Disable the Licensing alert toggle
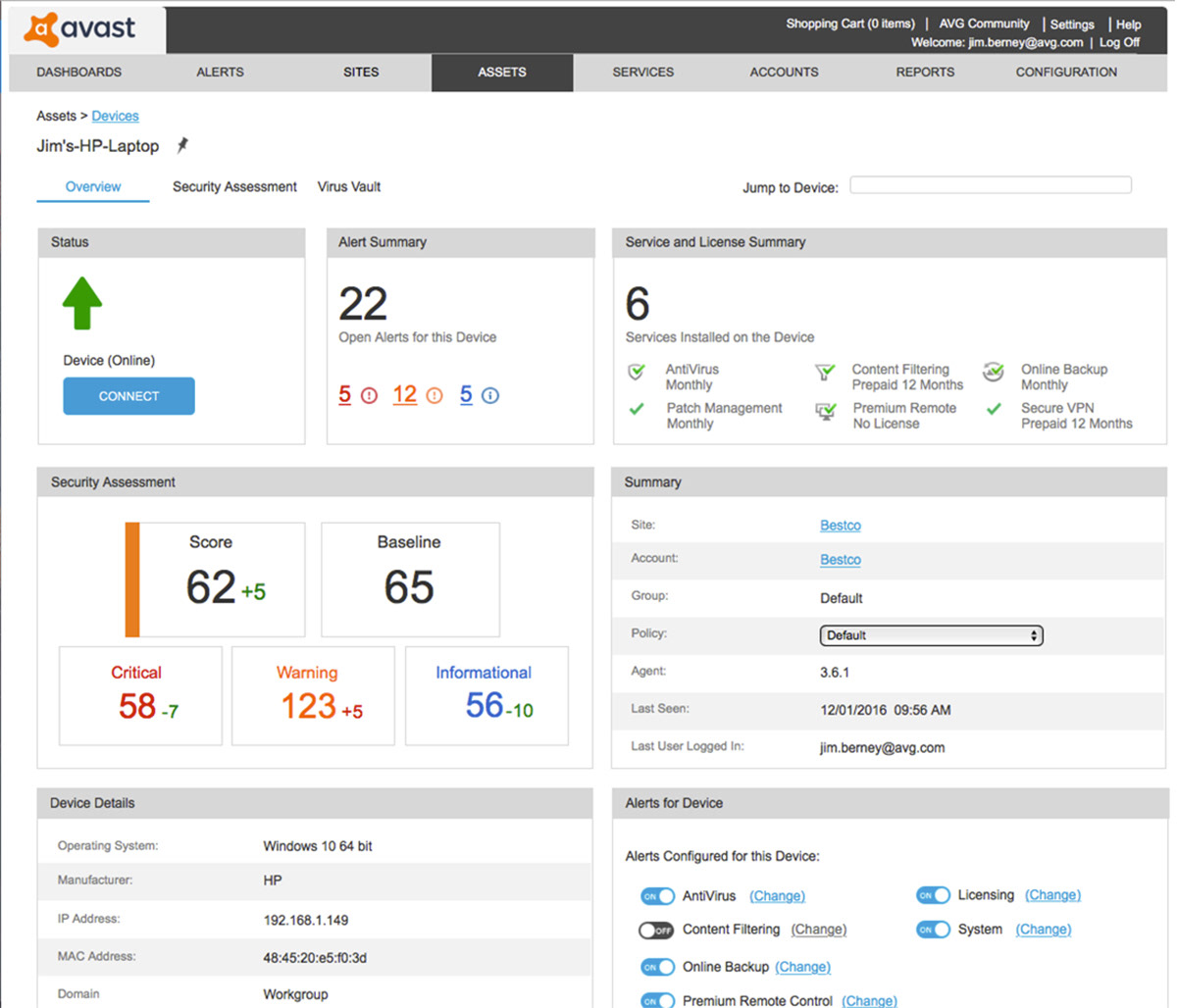This screenshot has height=1008, width=1177. [x=933, y=895]
